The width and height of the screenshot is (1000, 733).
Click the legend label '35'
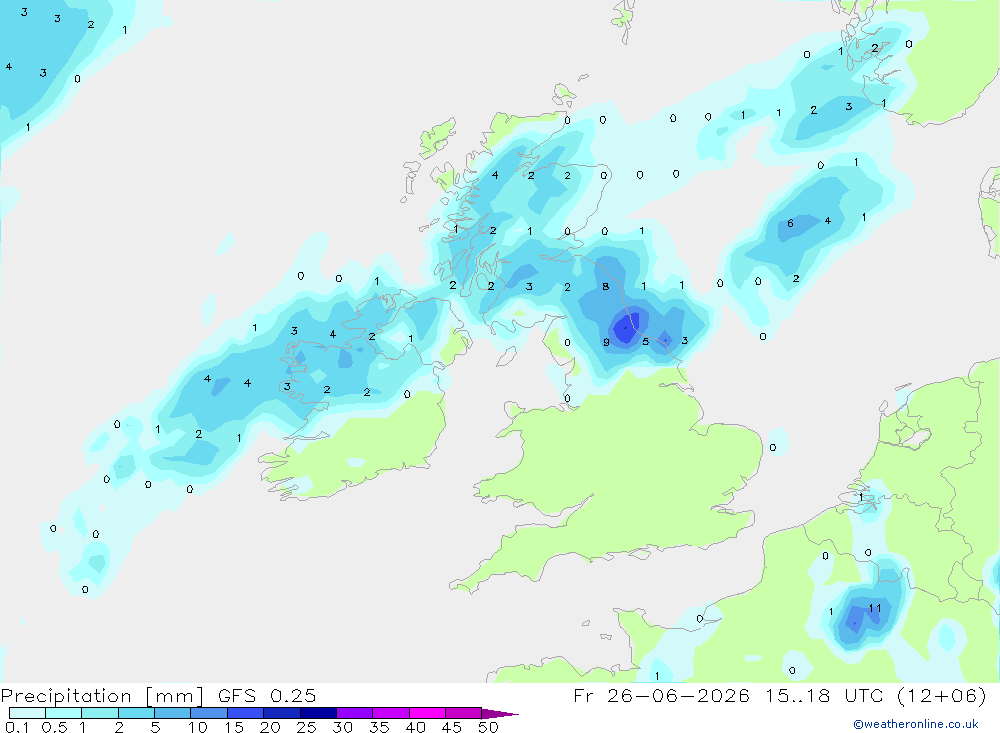tap(379, 727)
